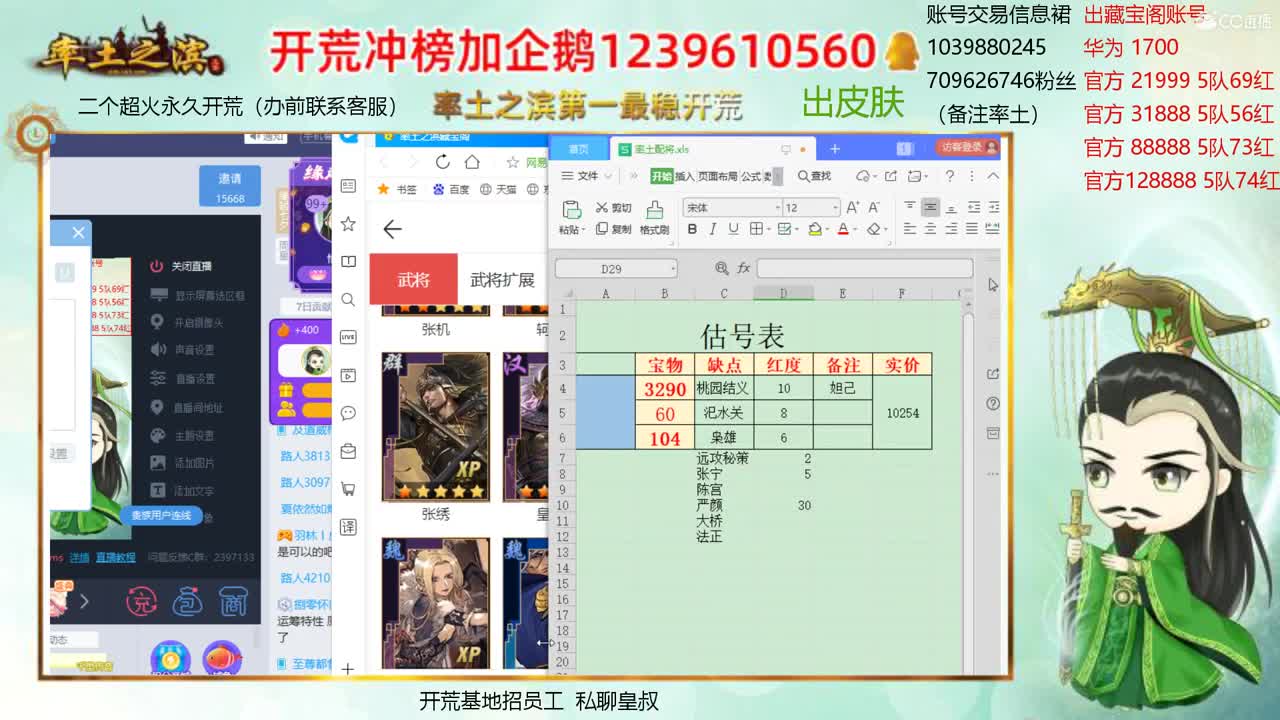The image size is (1280, 720).
Task: Click the 查找 search button
Action: tap(814, 176)
